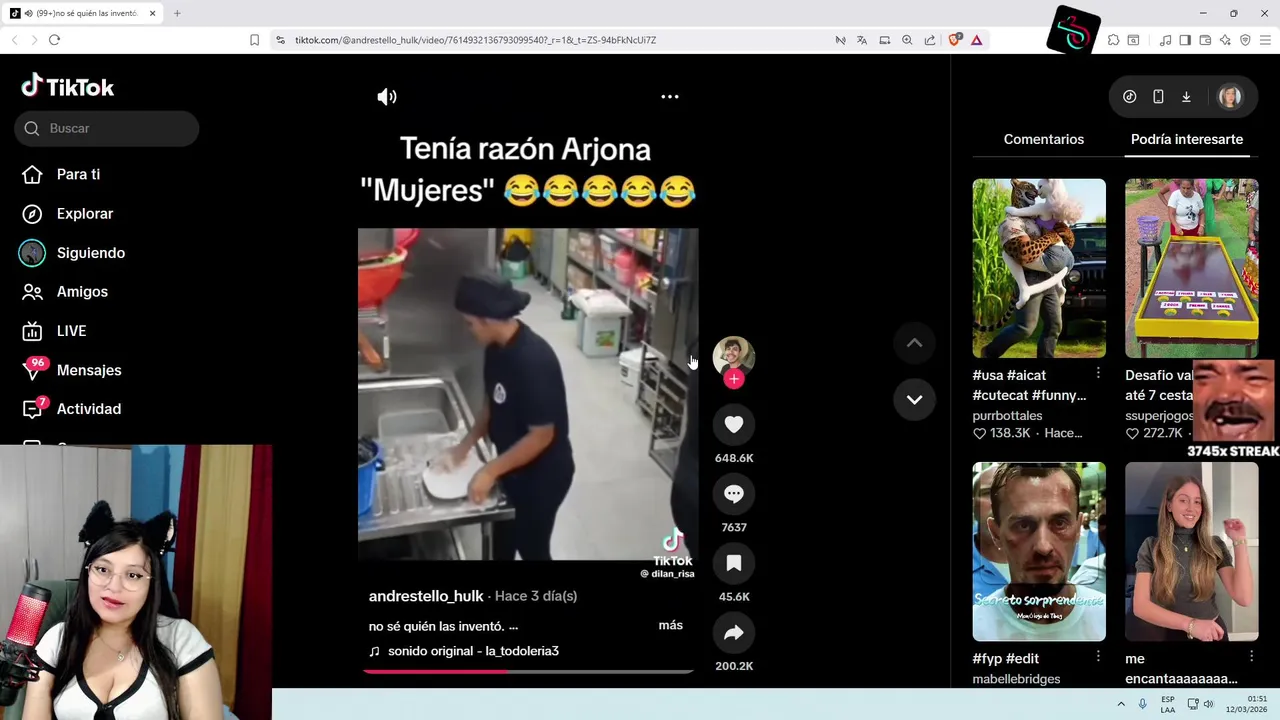This screenshot has height=720, width=1280.
Task: Reload the page in browser
Action: pos(54,40)
